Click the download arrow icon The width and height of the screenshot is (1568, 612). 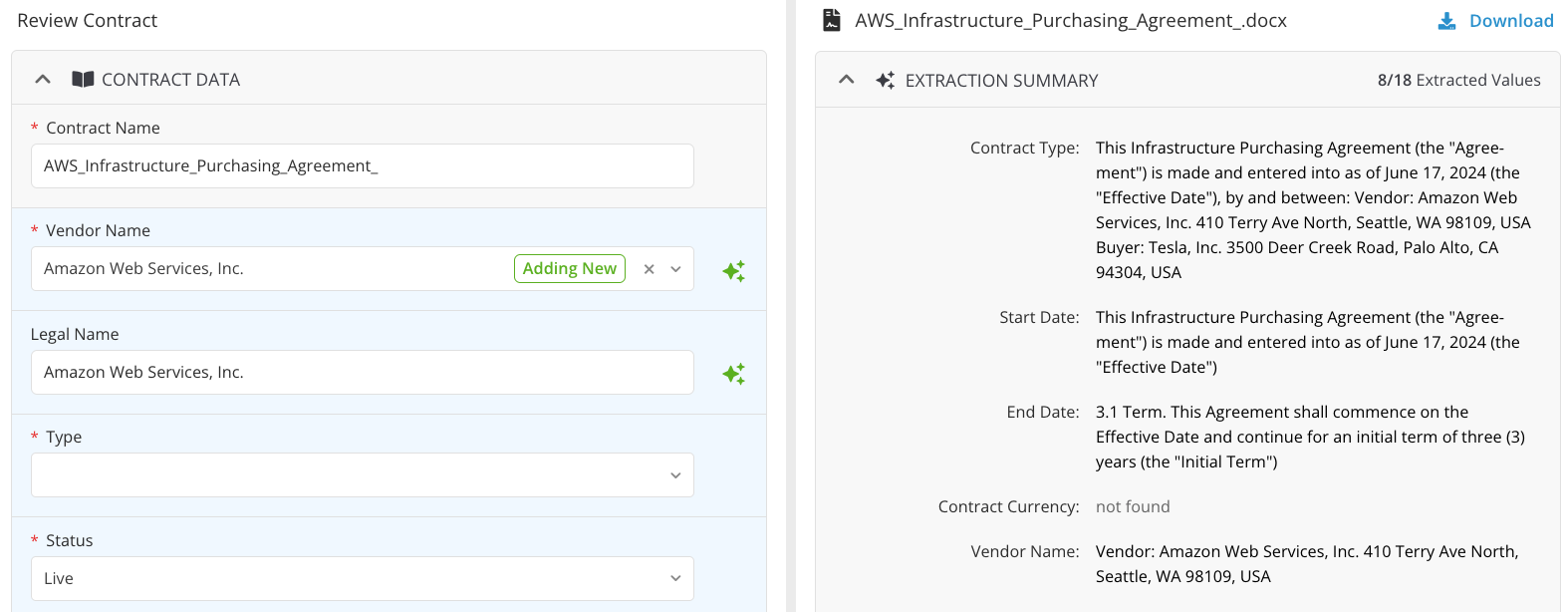click(x=1447, y=21)
